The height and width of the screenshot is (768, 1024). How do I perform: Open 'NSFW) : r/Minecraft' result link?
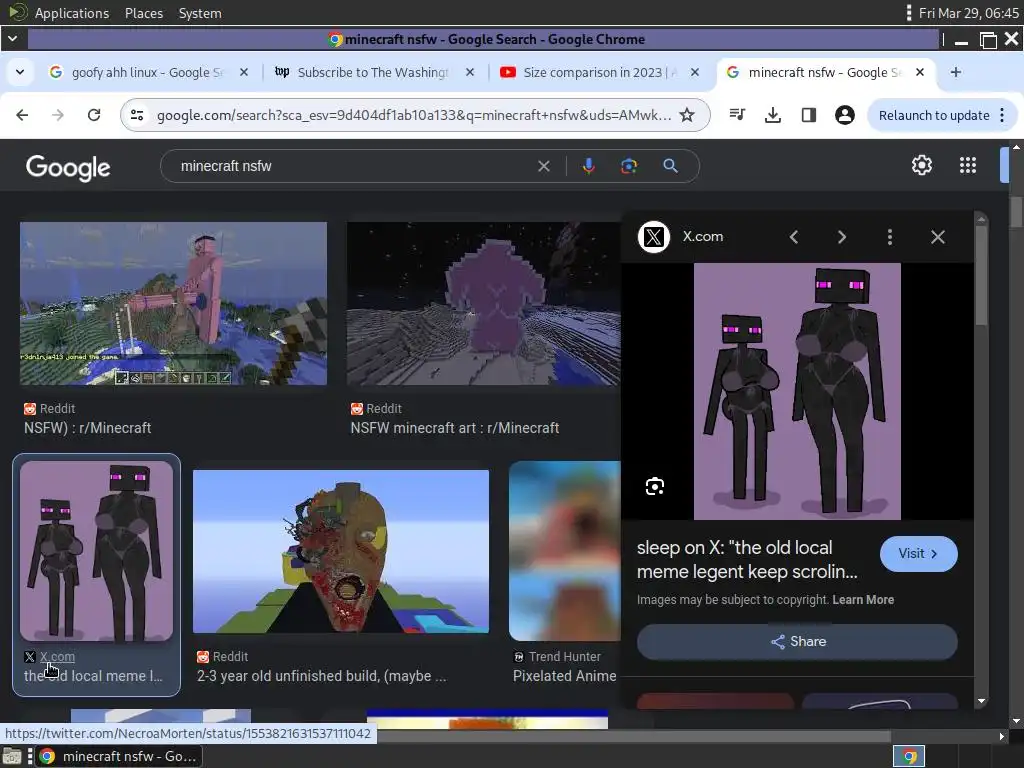coord(88,428)
